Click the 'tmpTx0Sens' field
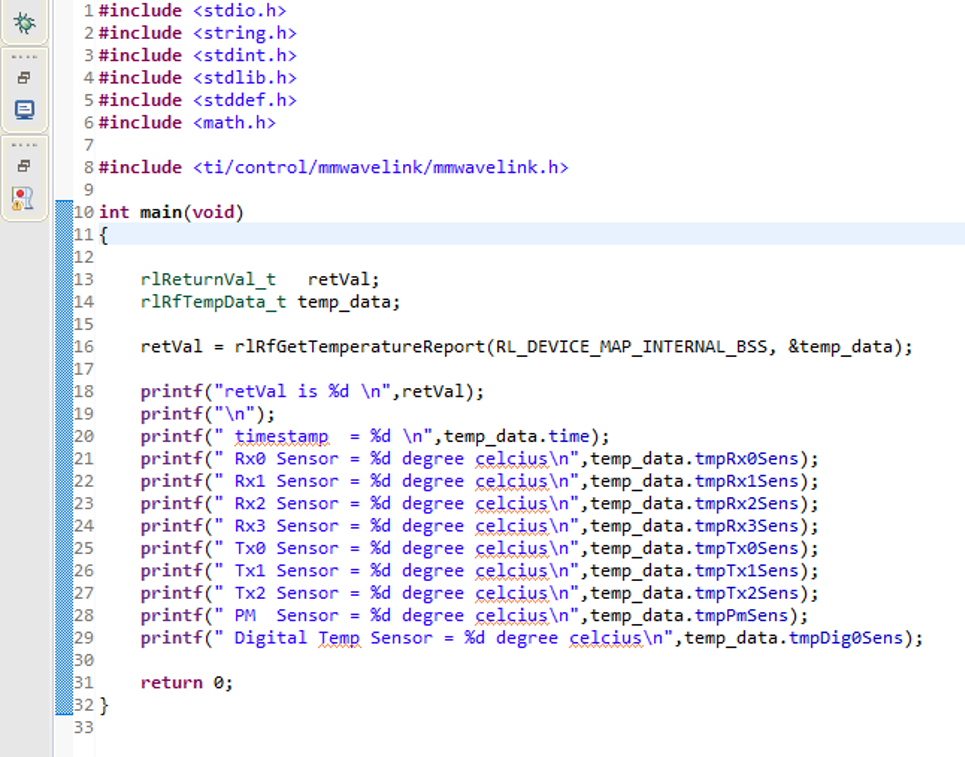The width and height of the screenshot is (965, 757). pos(747,548)
